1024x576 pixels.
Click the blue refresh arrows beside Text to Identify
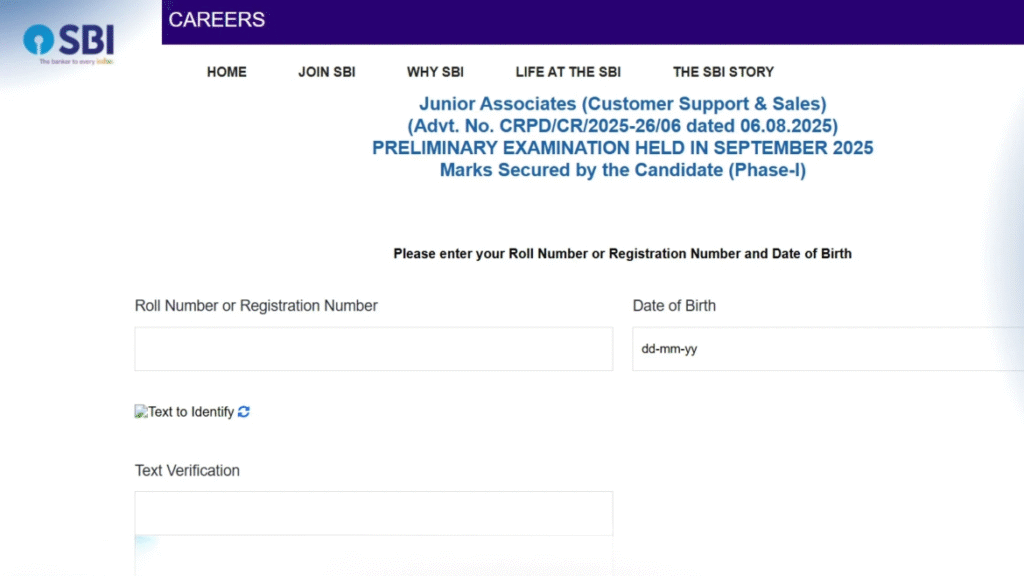point(243,411)
